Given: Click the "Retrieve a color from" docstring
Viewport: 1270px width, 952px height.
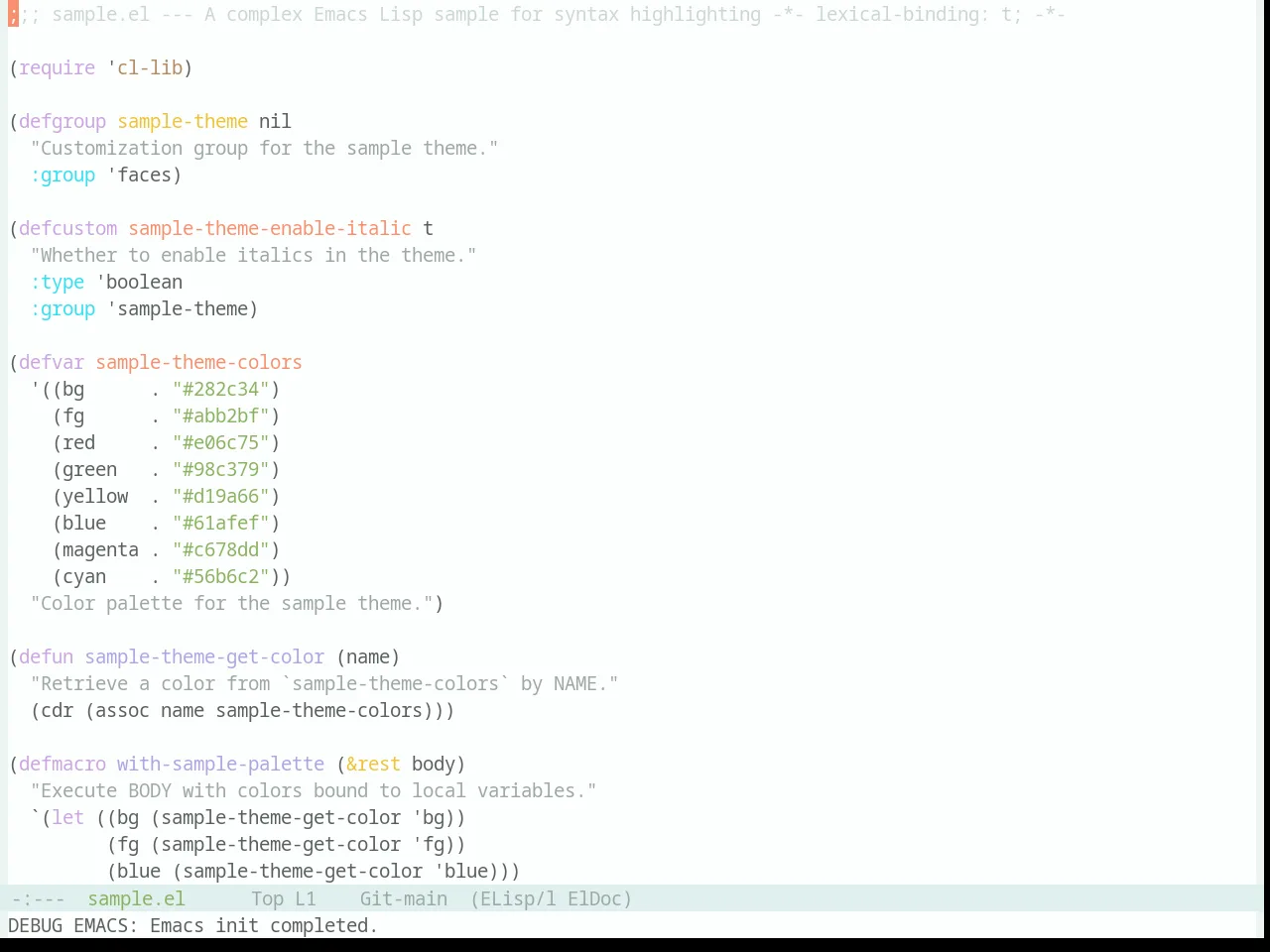Looking at the screenshot, I should coord(324,683).
